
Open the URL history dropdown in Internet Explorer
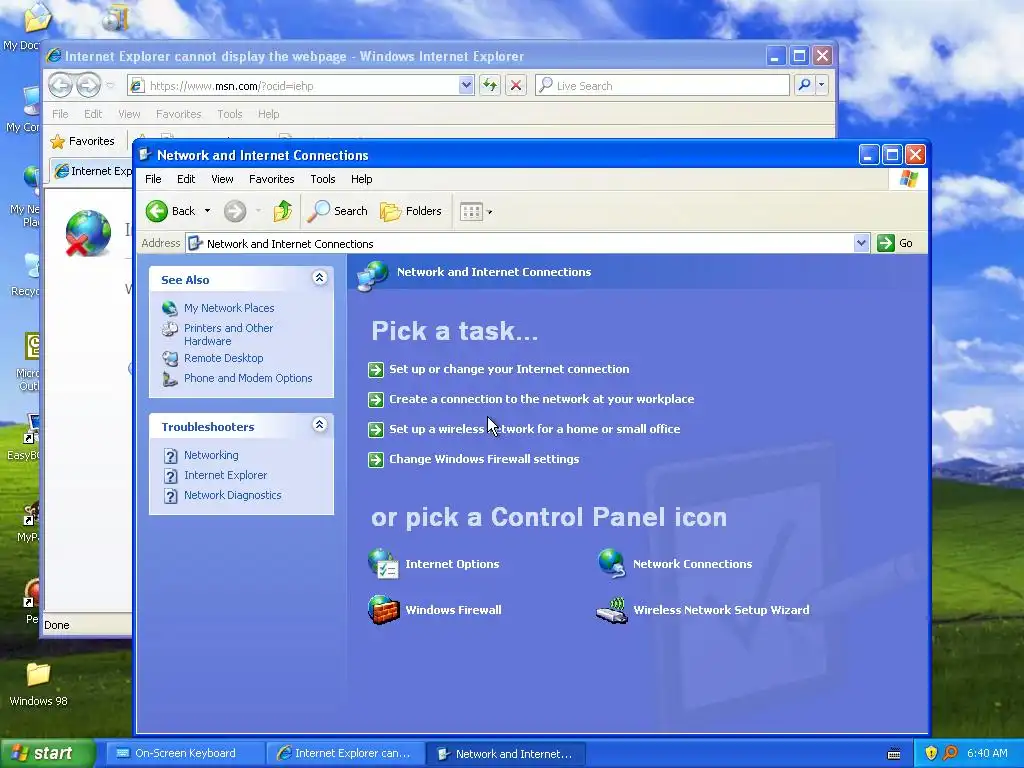pyautogui.click(x=466, y=85)
